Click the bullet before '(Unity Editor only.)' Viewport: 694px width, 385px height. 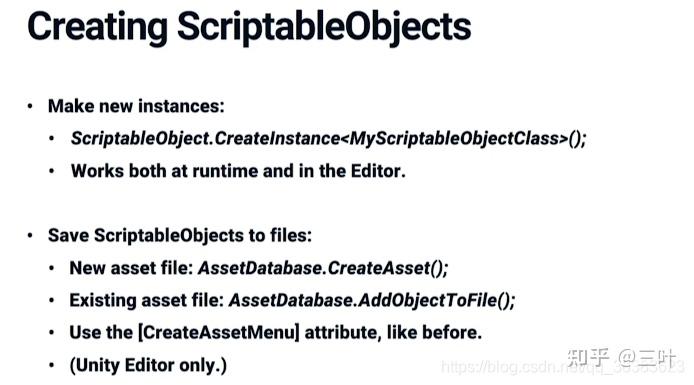coord(52,365)
